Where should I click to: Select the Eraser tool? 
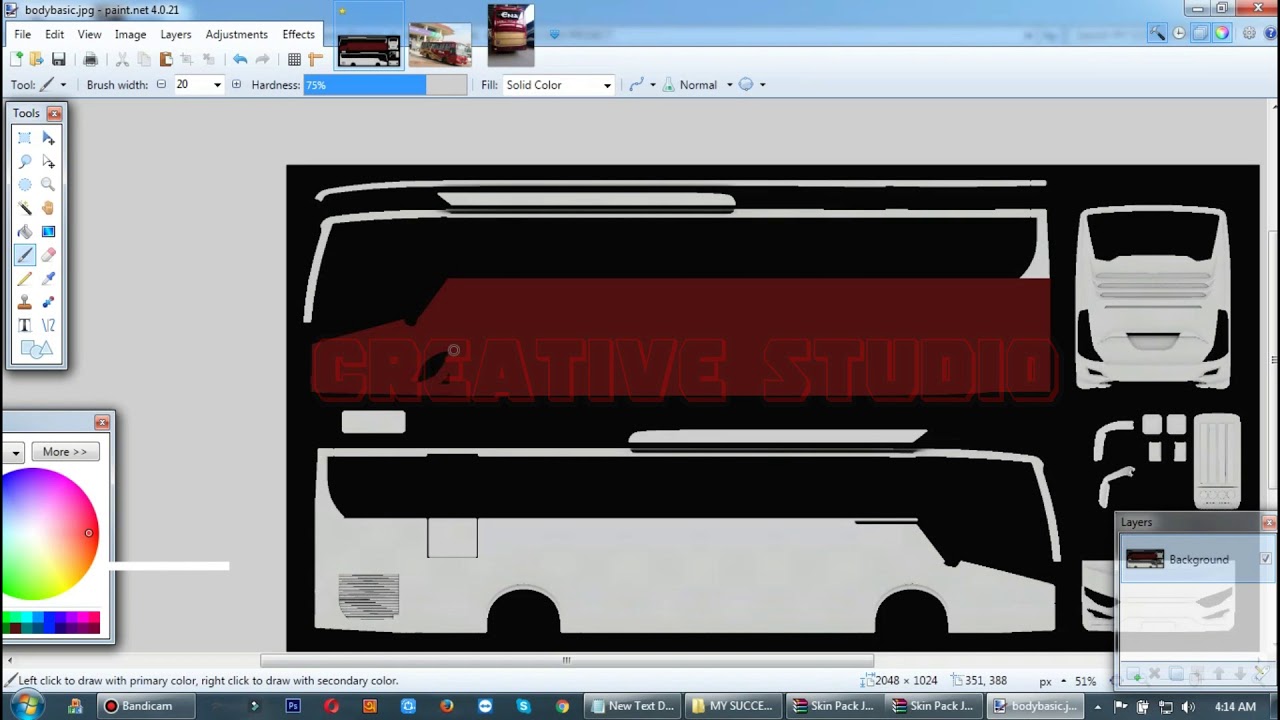coord(48,255)
